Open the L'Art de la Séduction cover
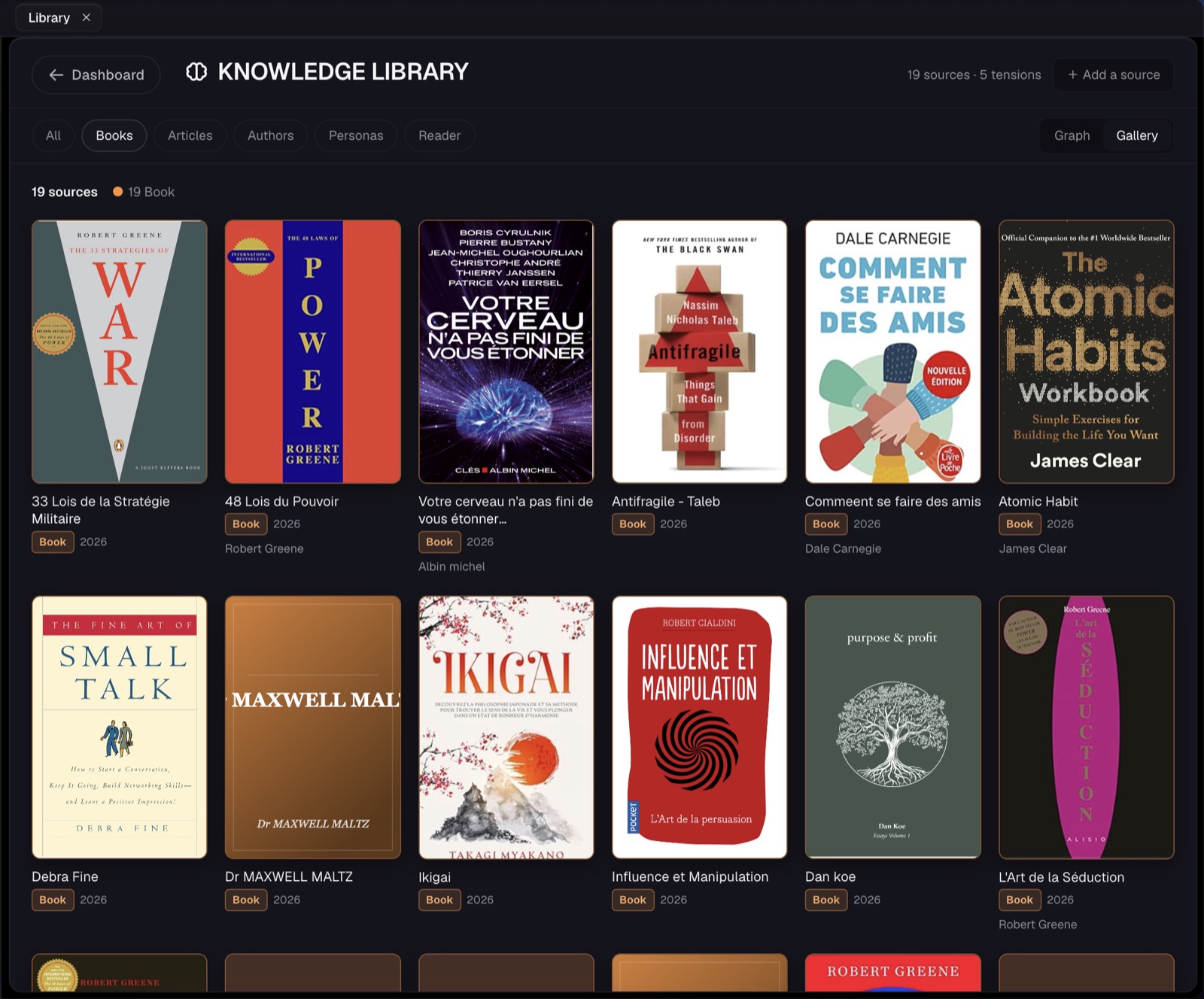The height and width of the screenshot is (999, 1204). (1087, 727)
